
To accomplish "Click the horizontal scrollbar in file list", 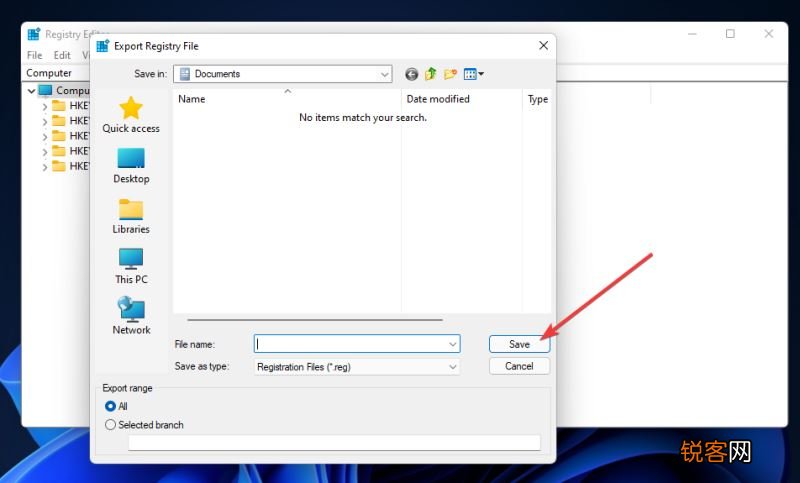I will click(315, 320).
